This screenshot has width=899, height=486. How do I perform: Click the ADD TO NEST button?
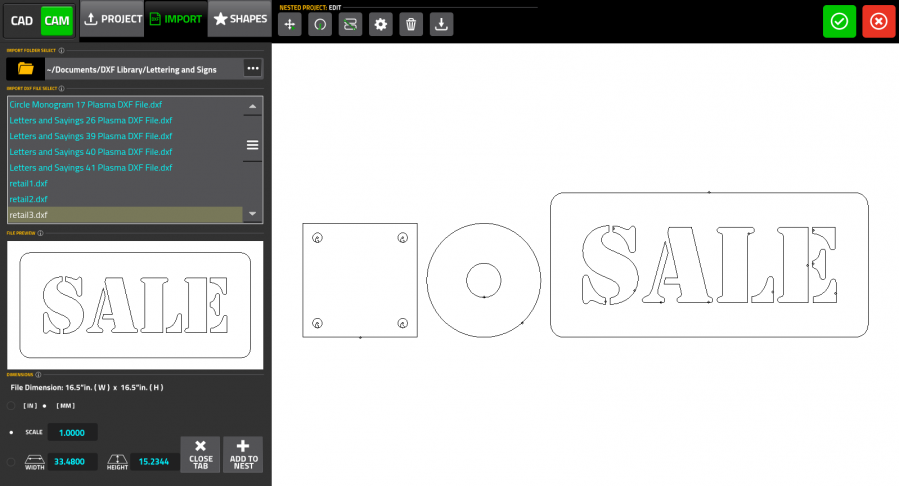(243, 454)
